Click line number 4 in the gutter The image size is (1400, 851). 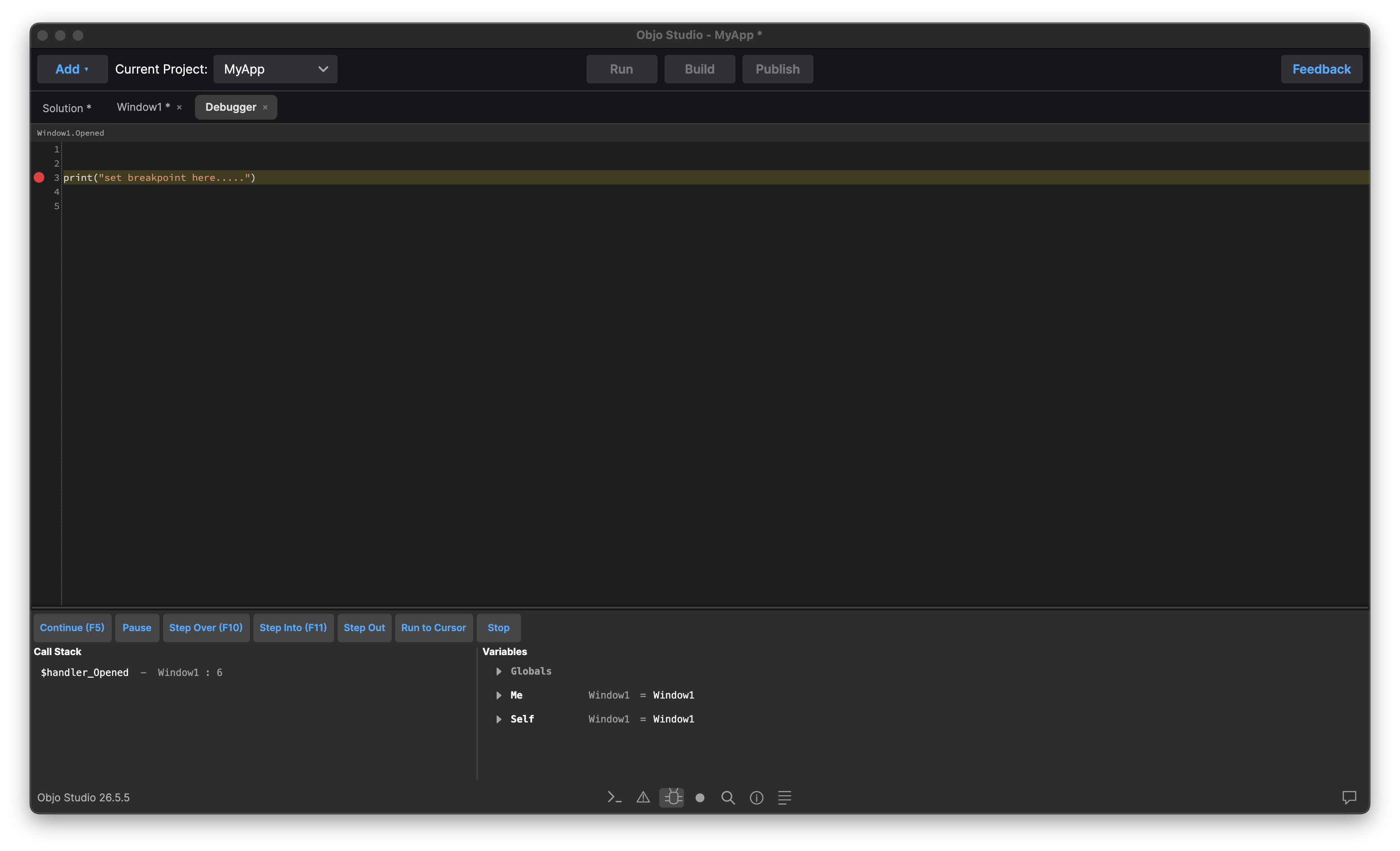(56, 191)
